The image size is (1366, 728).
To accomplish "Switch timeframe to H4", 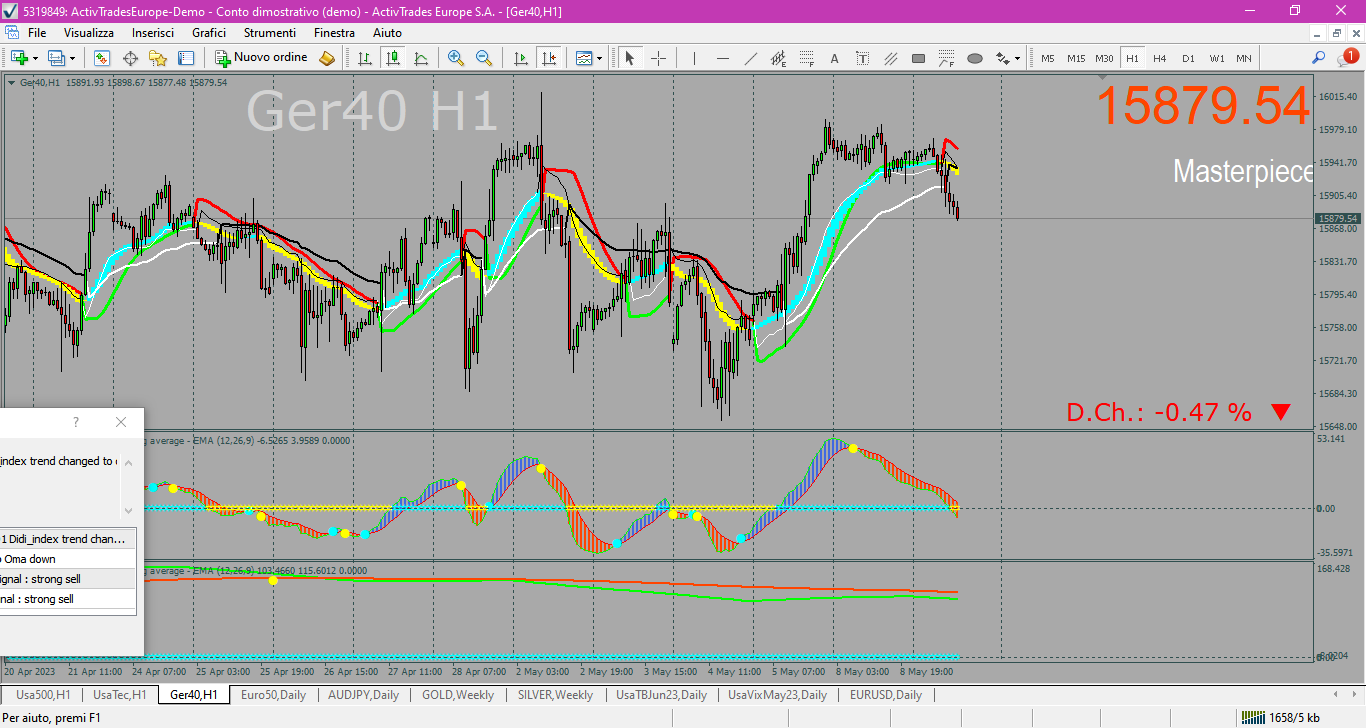I will coord(1160,58).
